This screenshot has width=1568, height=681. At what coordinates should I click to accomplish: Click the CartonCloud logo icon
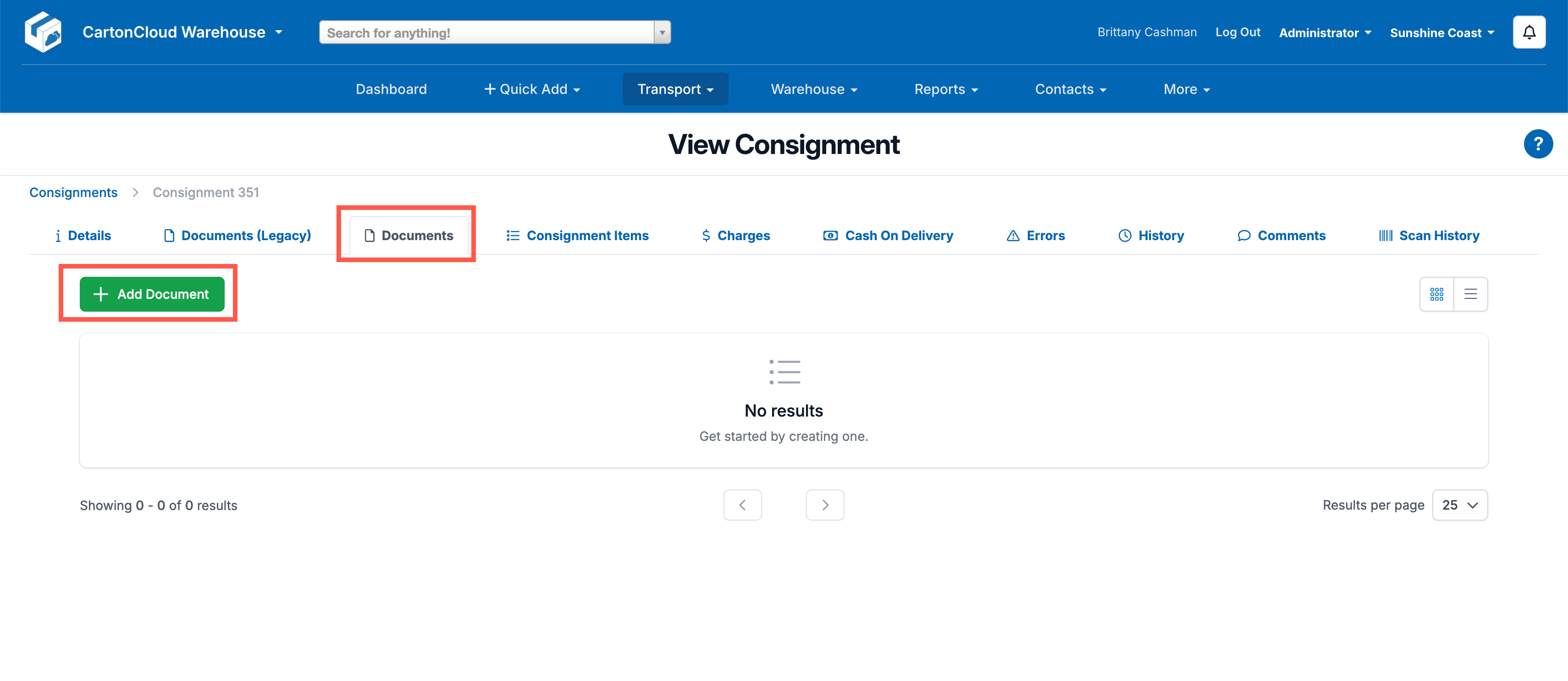click(43, 32)
